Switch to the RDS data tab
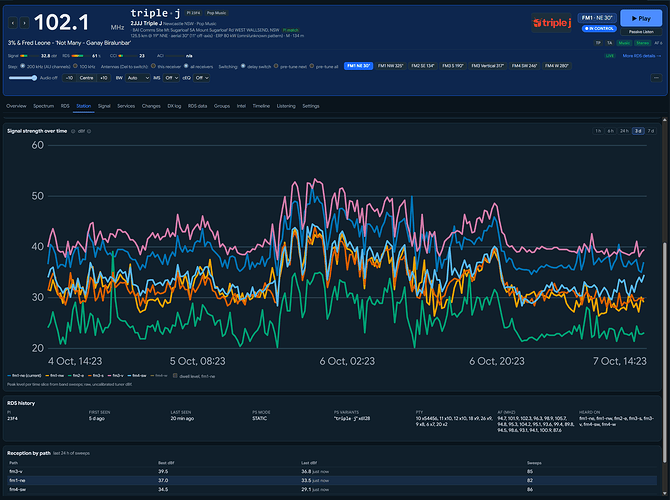 coord(197,106)
